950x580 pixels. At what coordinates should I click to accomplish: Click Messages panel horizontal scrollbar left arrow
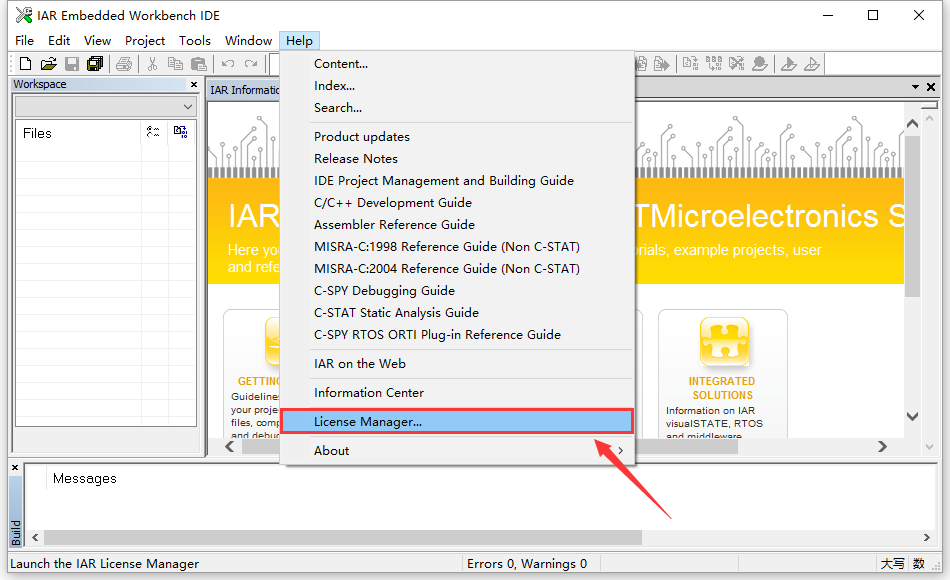pyautogui.click(x=35, y=538)
